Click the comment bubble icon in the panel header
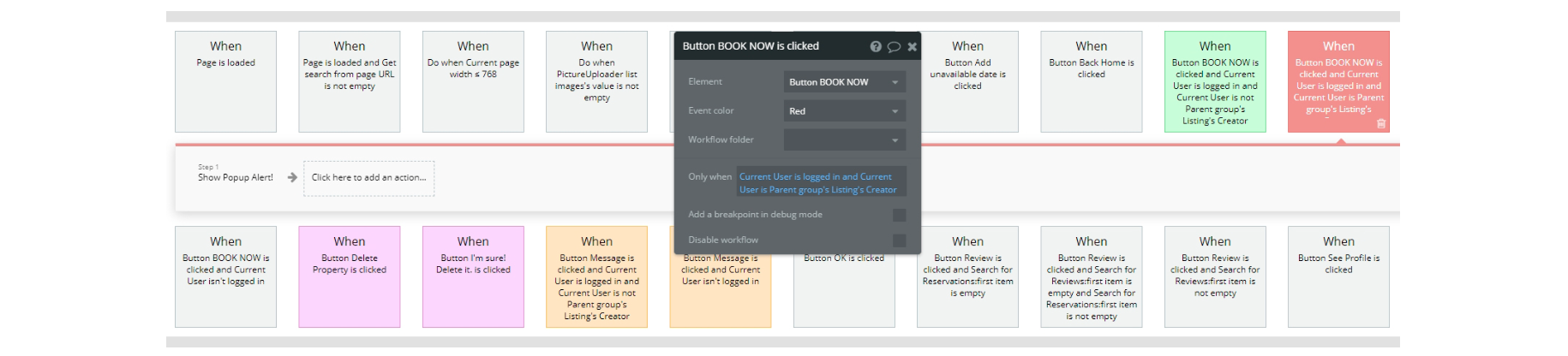 [894, 47]
